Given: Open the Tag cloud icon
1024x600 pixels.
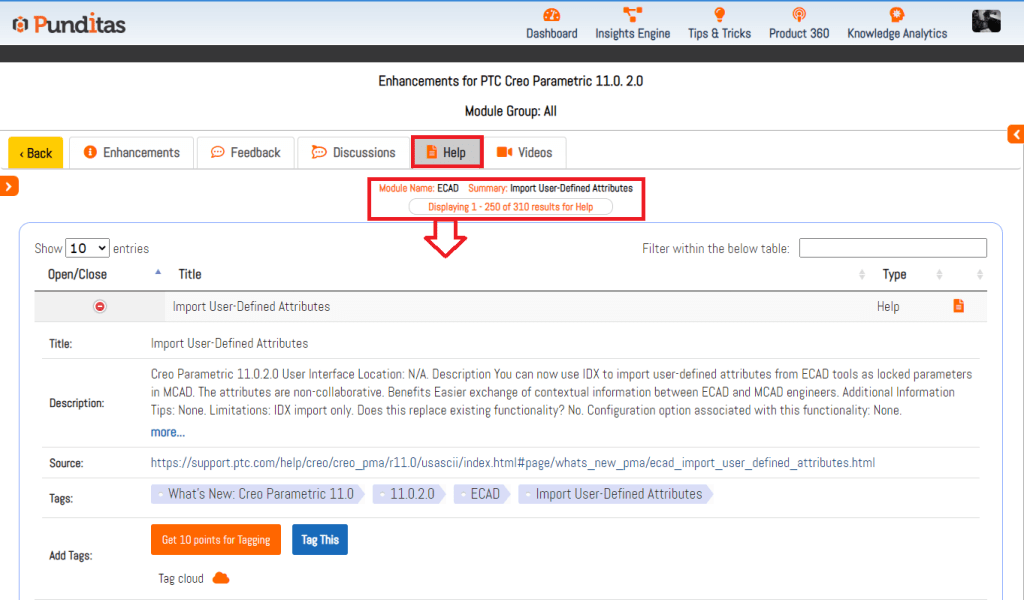Looking at the screenshot, I should 221,578.
